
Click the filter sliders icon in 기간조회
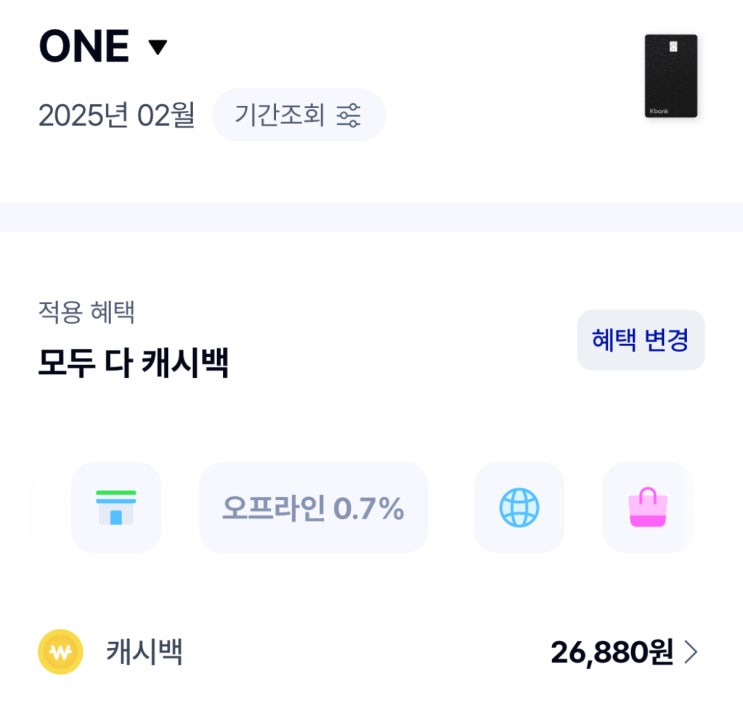(349, 115)
